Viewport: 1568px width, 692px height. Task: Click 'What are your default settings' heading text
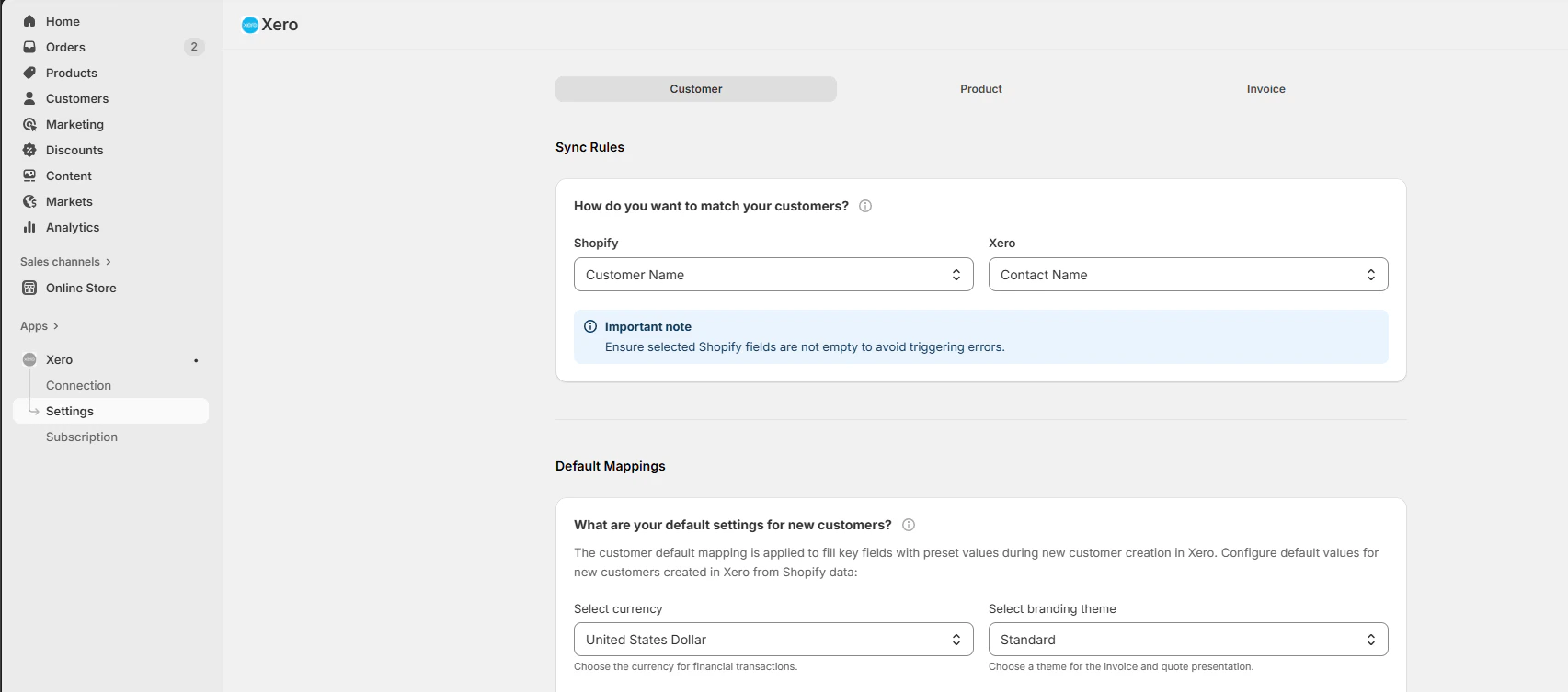pos(733,525)
